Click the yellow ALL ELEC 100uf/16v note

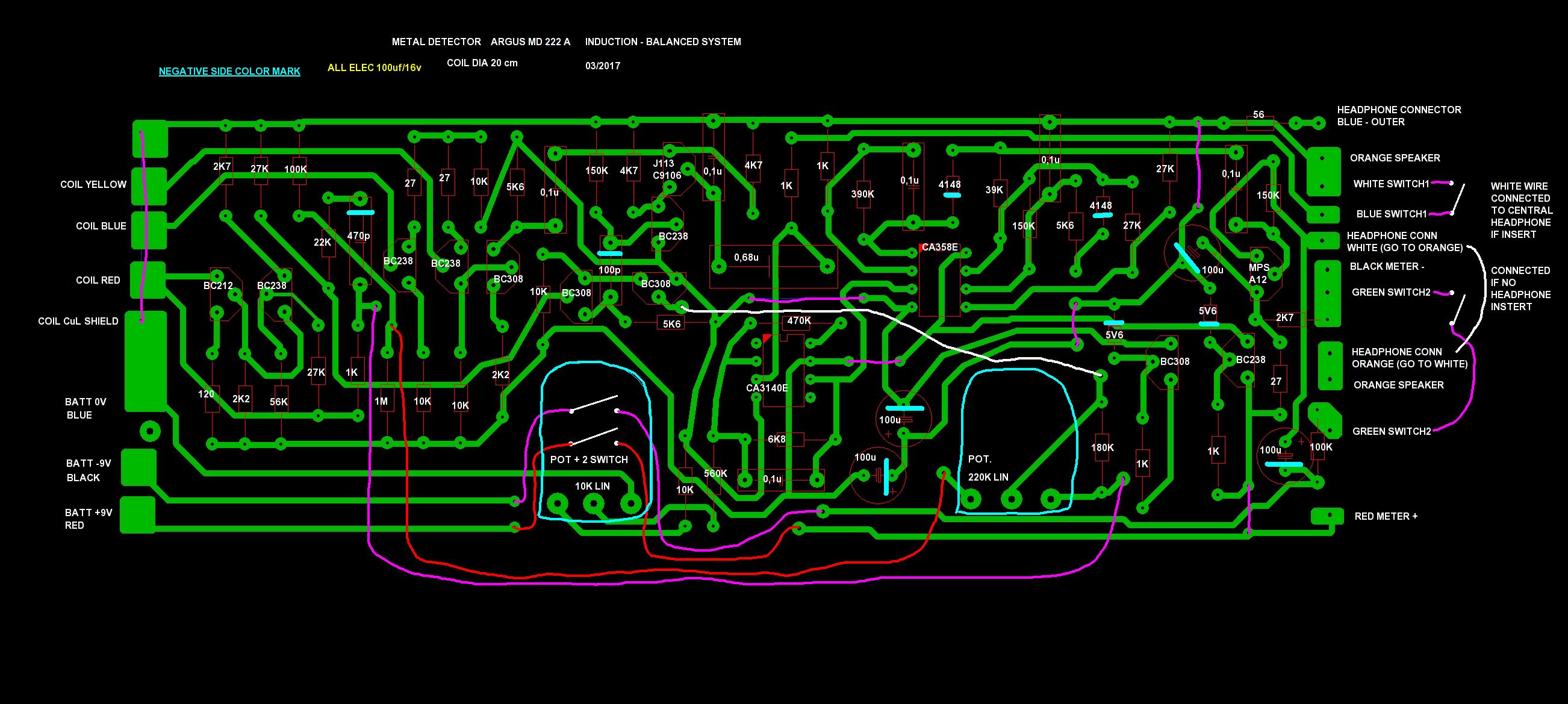coord(374,68)
